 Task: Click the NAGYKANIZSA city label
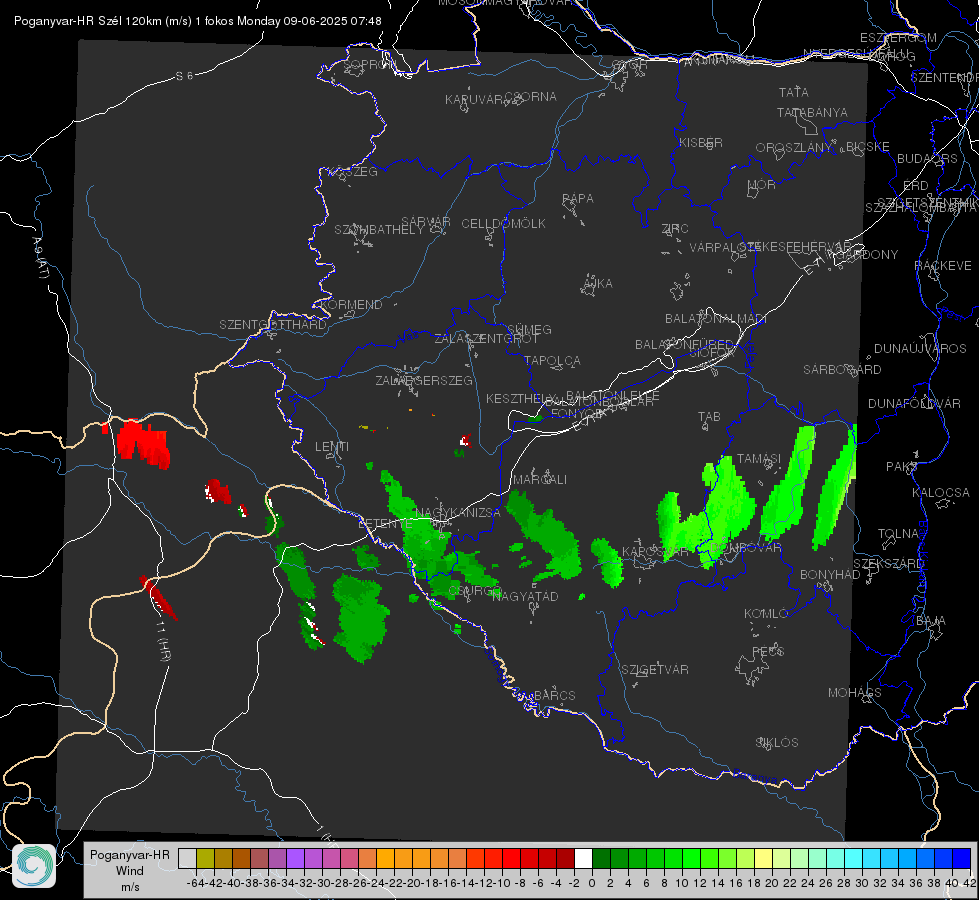[458, 513]
